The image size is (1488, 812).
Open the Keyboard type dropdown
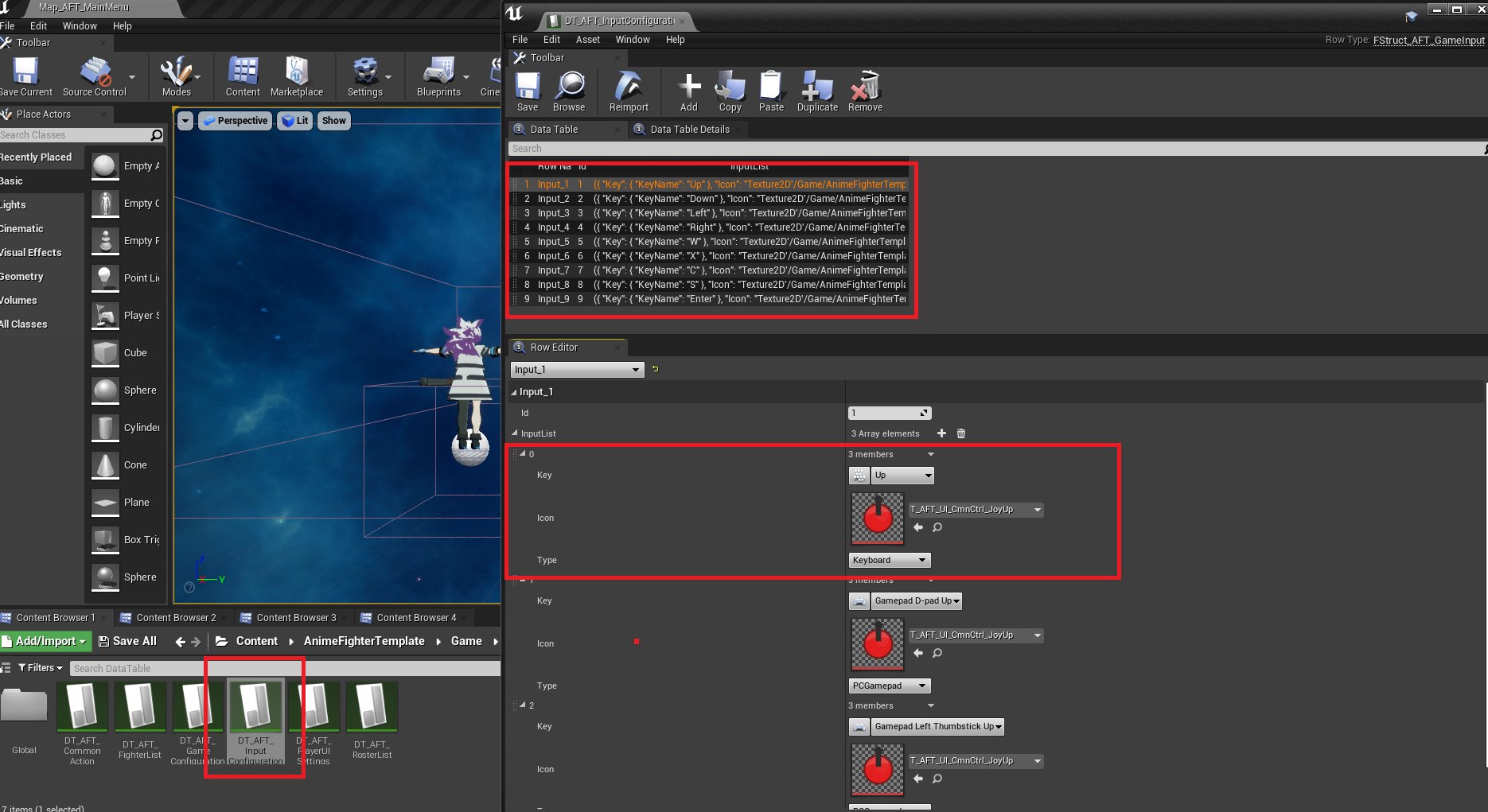(889, 560)
